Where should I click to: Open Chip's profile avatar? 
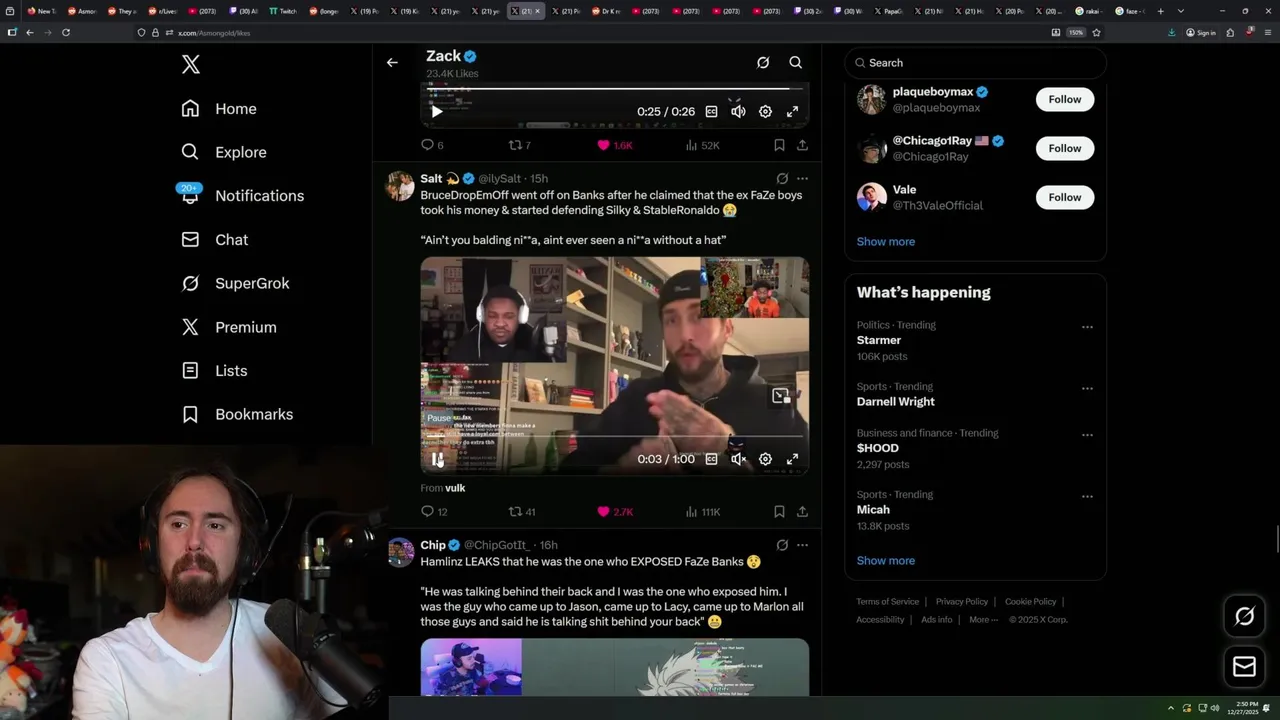coord(400,552)
